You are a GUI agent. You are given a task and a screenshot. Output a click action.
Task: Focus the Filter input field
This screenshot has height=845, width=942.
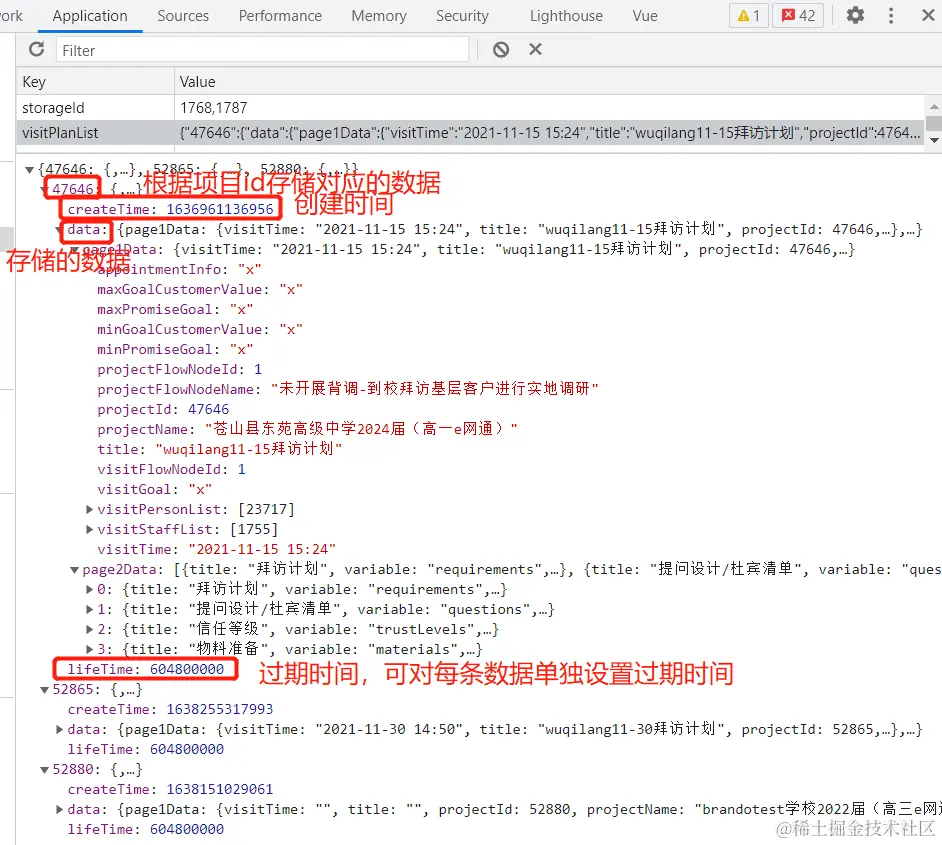(x=262, y=50)
